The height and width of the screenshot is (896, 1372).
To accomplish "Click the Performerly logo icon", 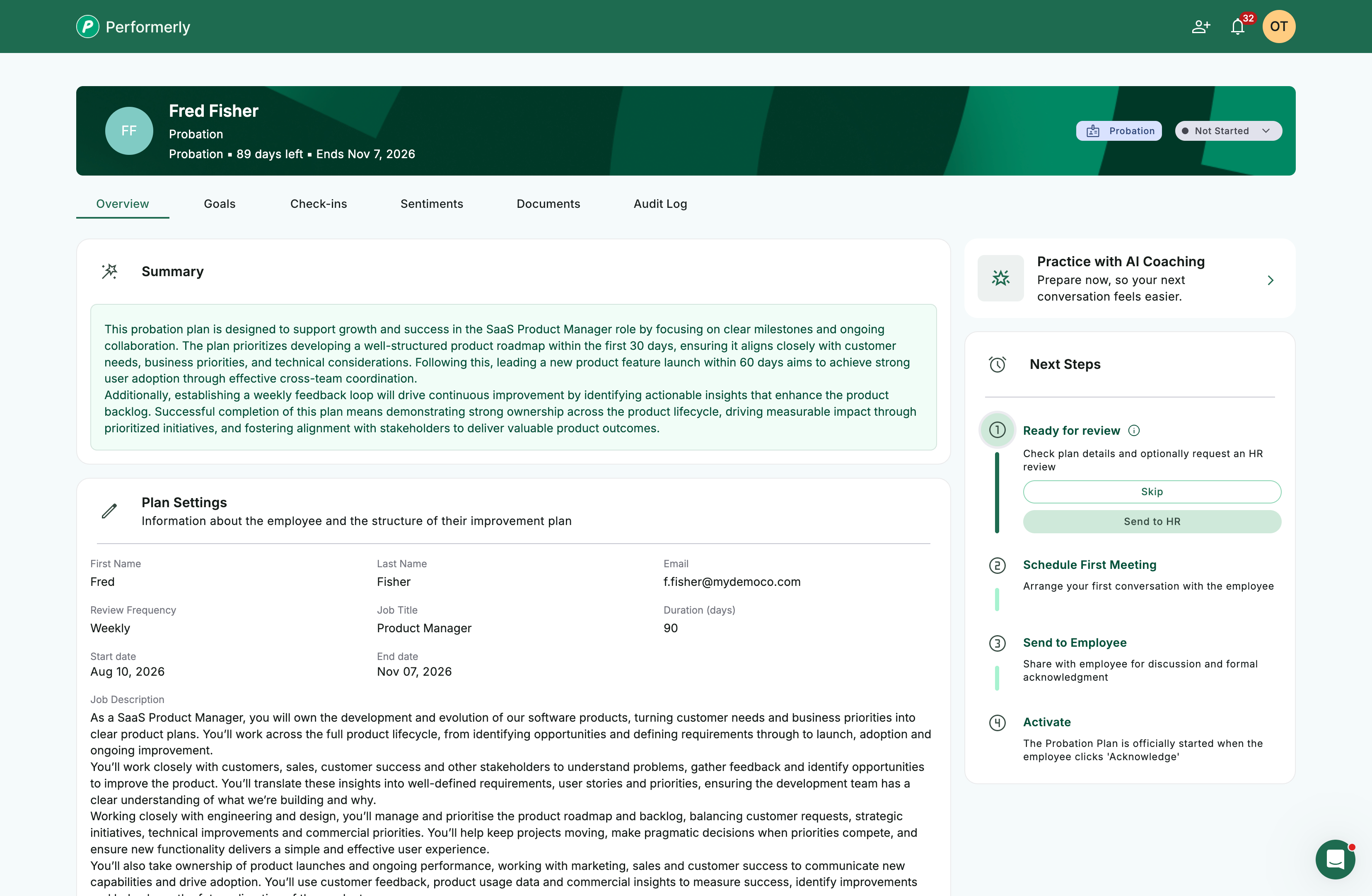I will 88,26.
